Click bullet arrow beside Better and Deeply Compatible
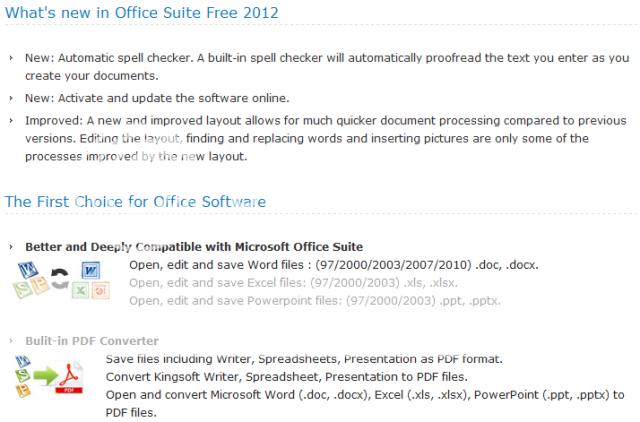 click(11, 247)
